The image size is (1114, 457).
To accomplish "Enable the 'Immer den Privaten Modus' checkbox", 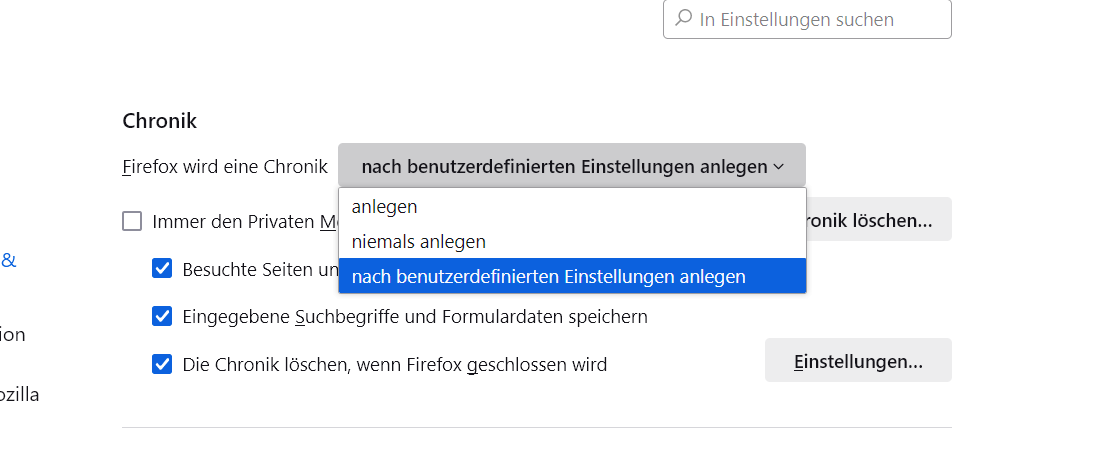I will pos(132,221).
